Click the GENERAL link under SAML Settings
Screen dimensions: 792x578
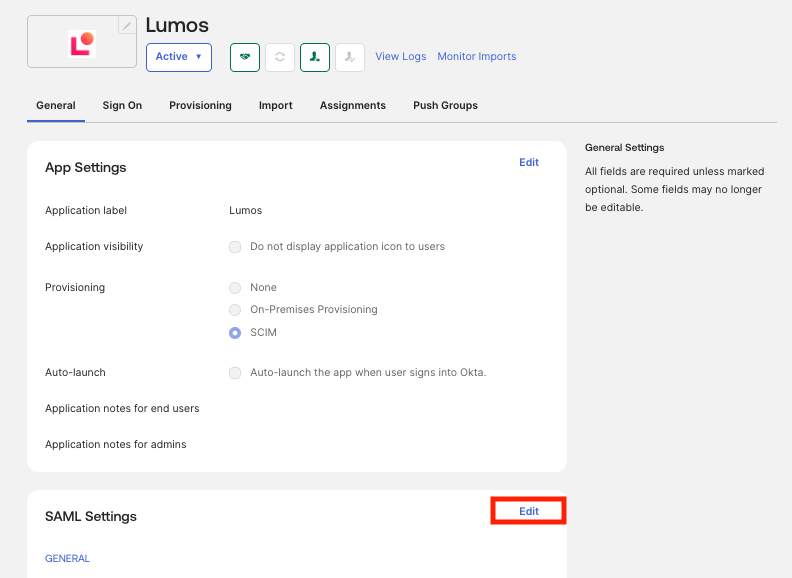(x=67, y=558)
